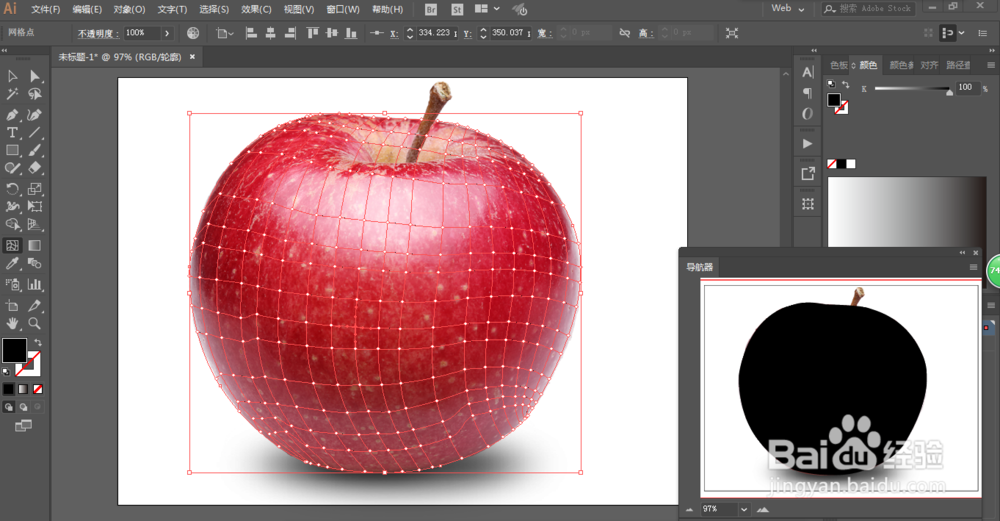The width and height of the screenshot is (1000, 521).
Task: Select the Column Graph tool
Action: point(35,284)
